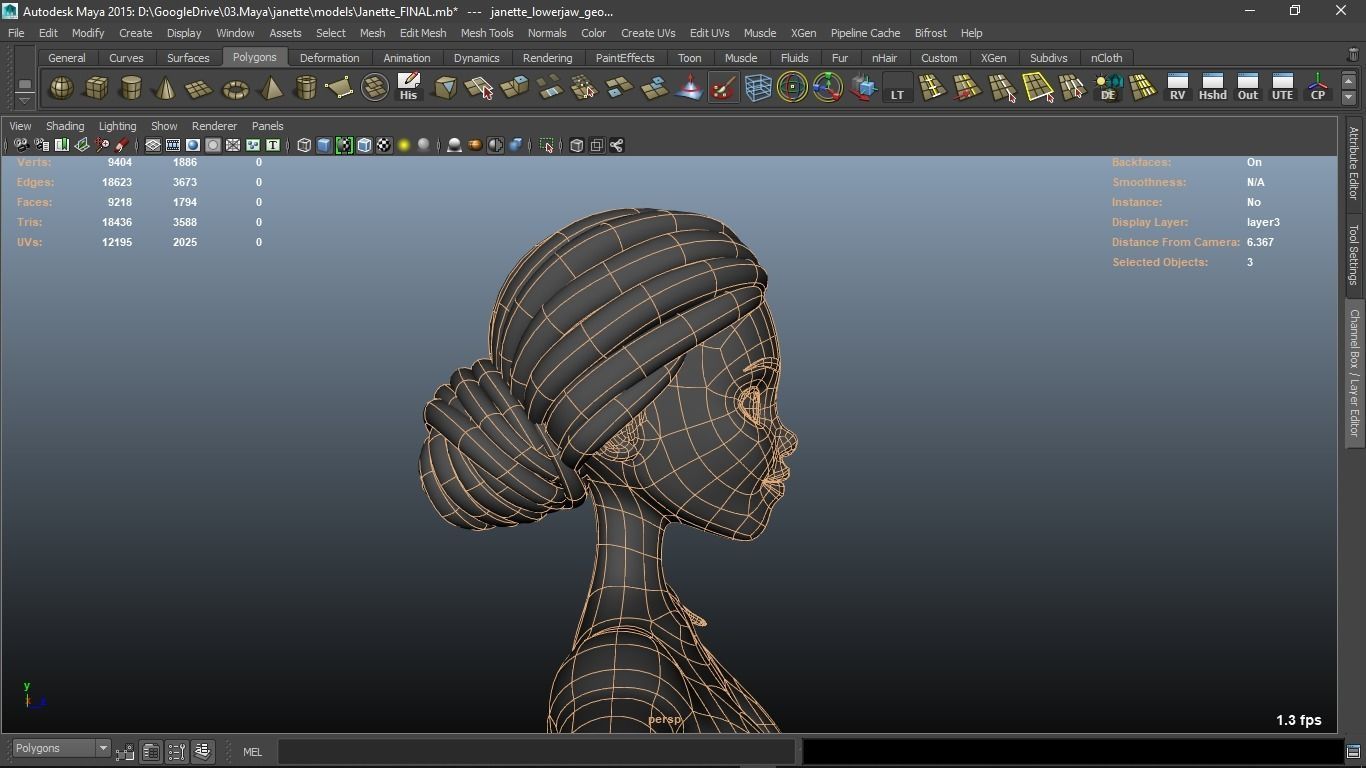Click the bookmarks icon in panel toolbar

pos(61,145)
